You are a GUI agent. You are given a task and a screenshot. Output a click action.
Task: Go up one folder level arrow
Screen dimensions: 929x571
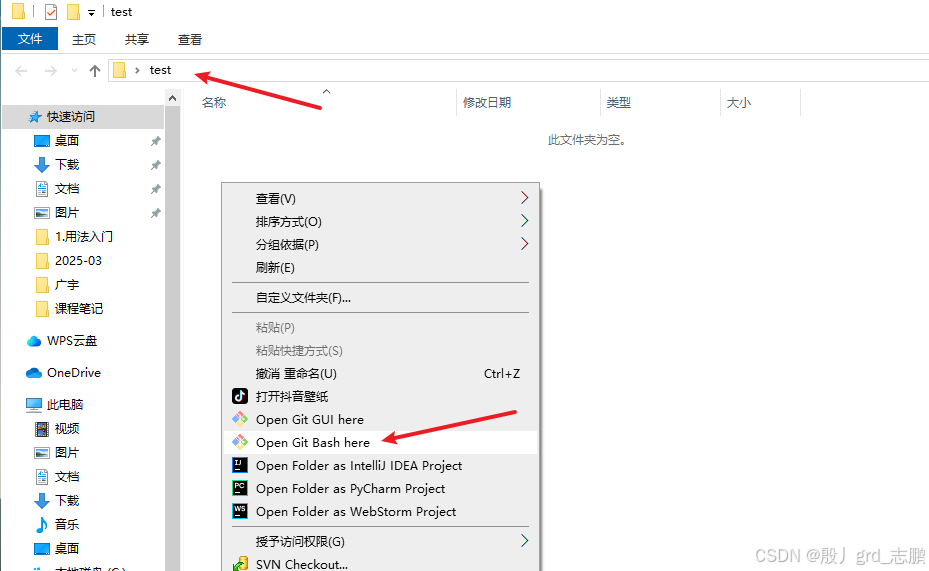[95, 71]
